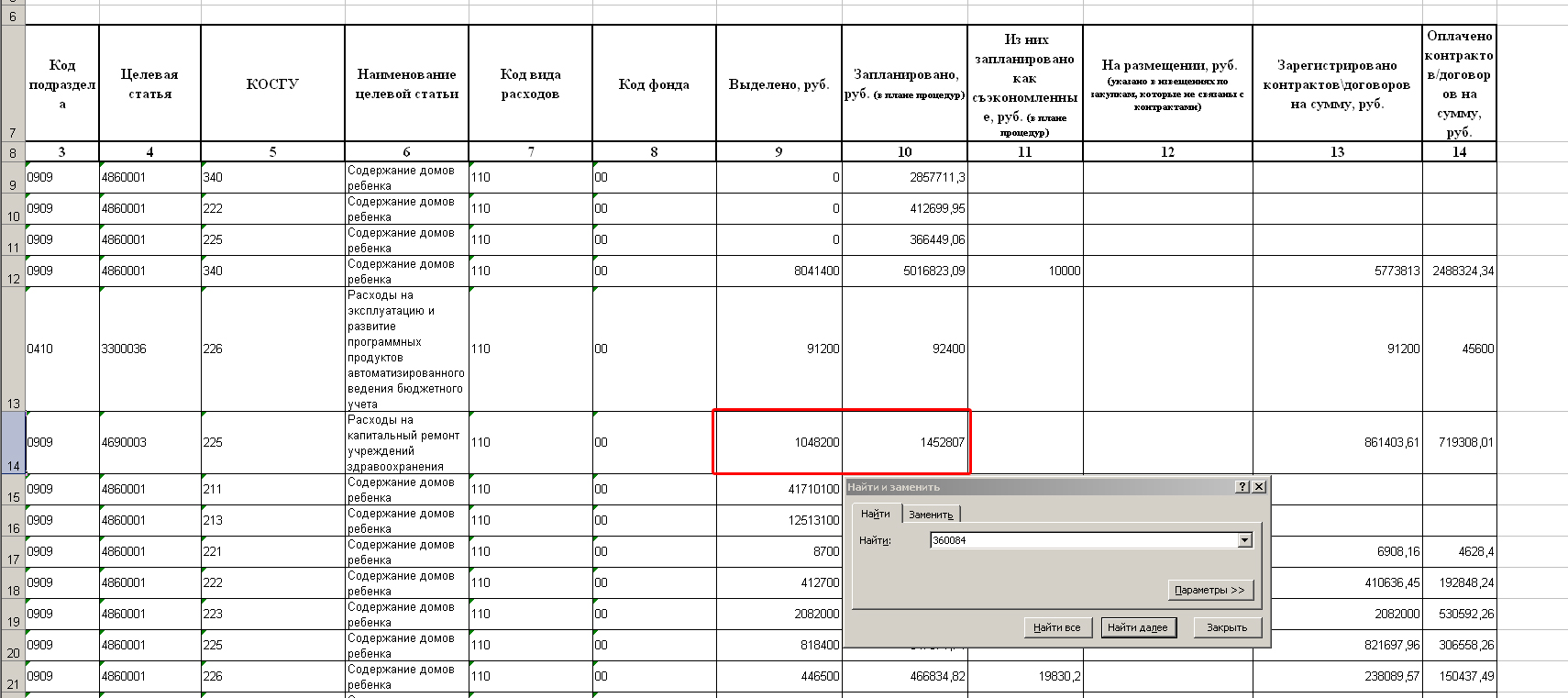Click cell with value 92400
The width and height of the screenshot is (1568, 698).
(x=905, y=349)
